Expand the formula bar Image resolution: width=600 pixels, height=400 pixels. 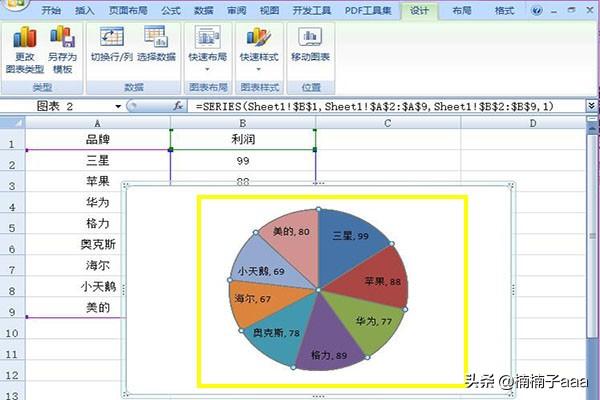coord(592,106)
